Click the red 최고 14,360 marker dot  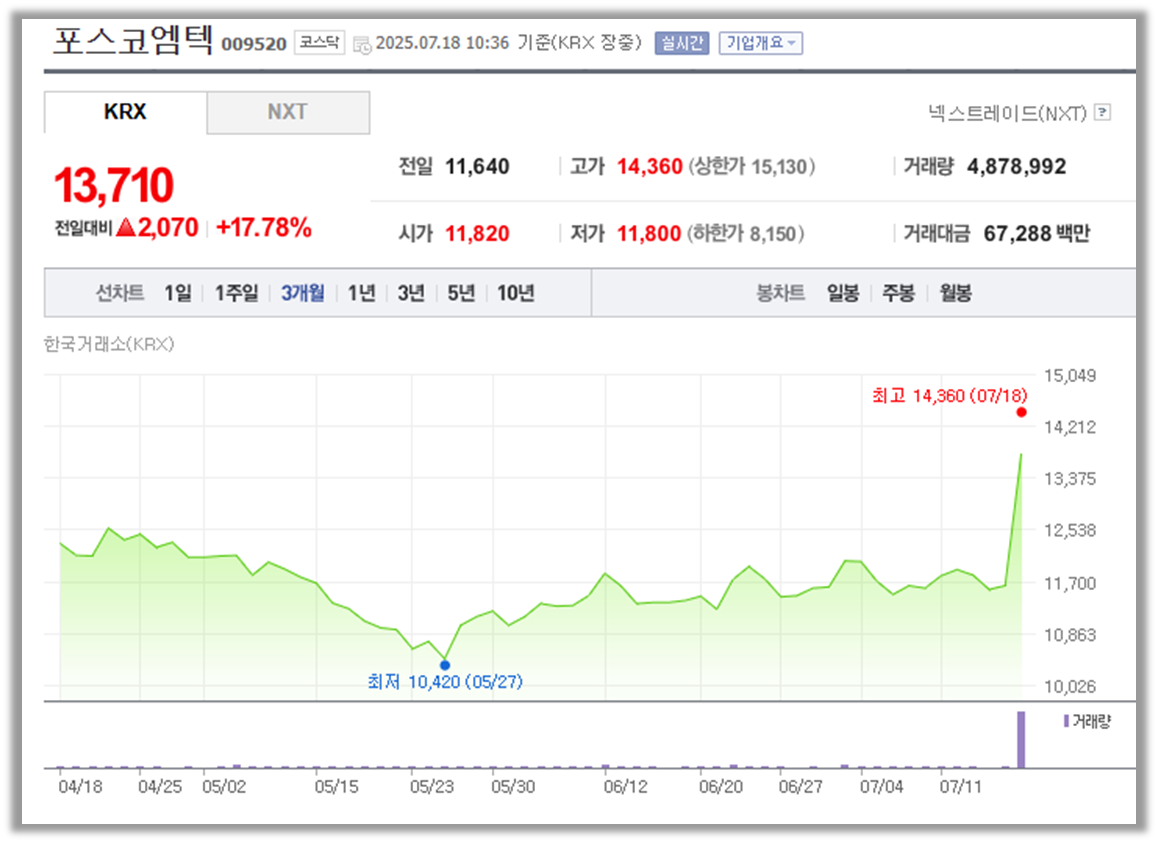coord(1021,412)
